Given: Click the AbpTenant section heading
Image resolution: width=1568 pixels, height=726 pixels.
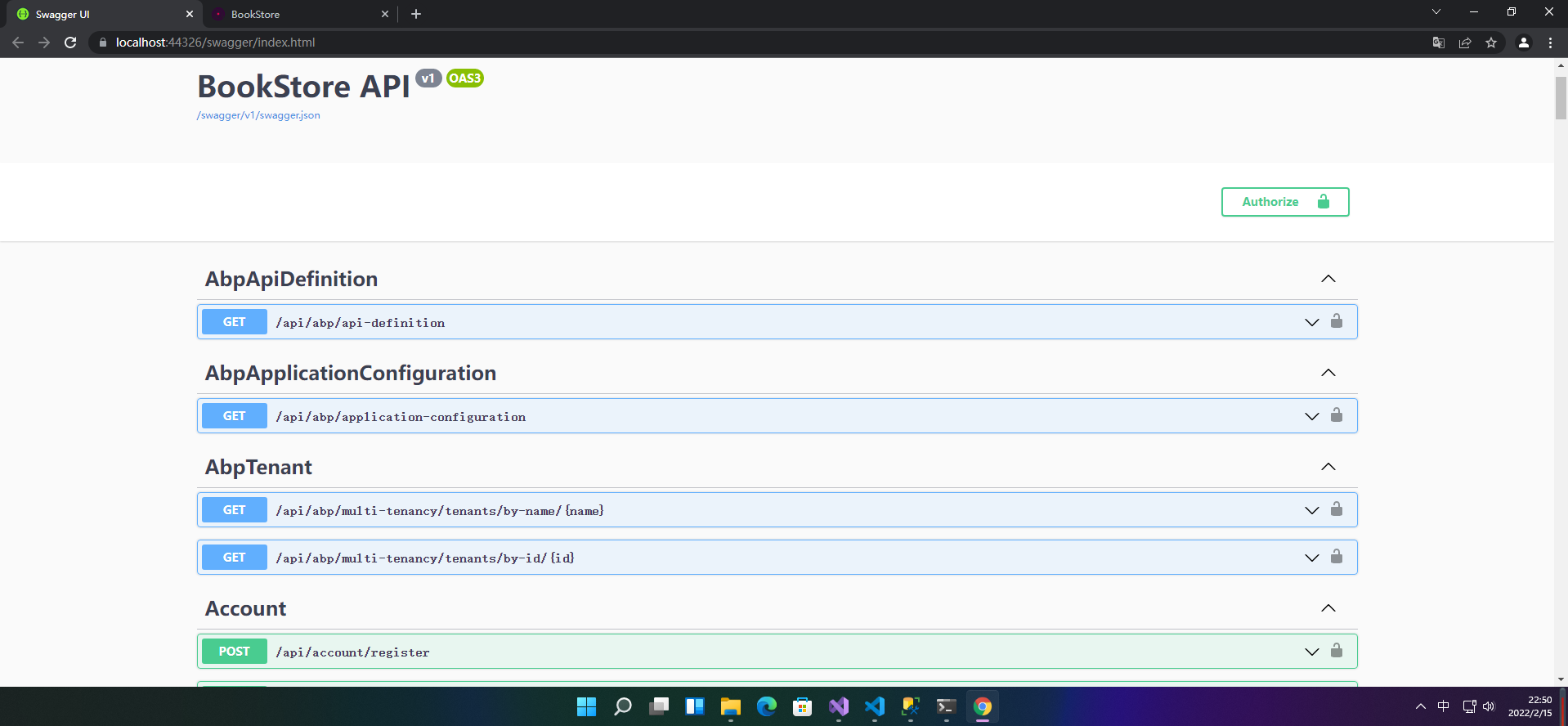Looking at the screenshot, I should tap(258, 467).
